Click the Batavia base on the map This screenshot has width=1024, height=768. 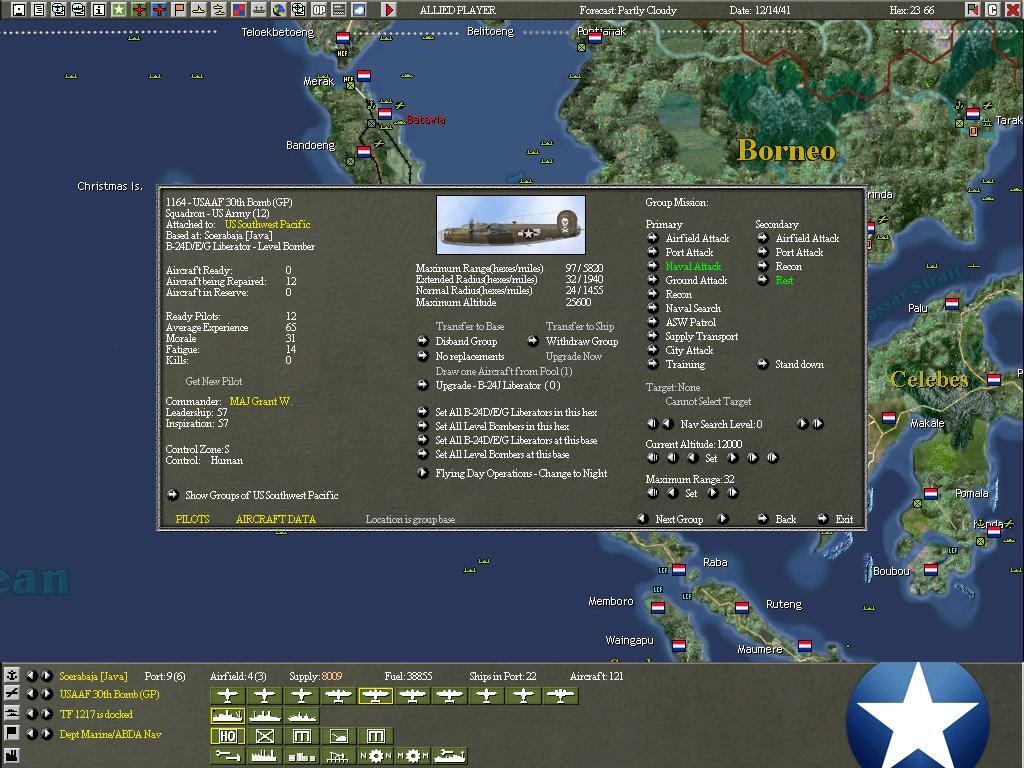(385, 115)
